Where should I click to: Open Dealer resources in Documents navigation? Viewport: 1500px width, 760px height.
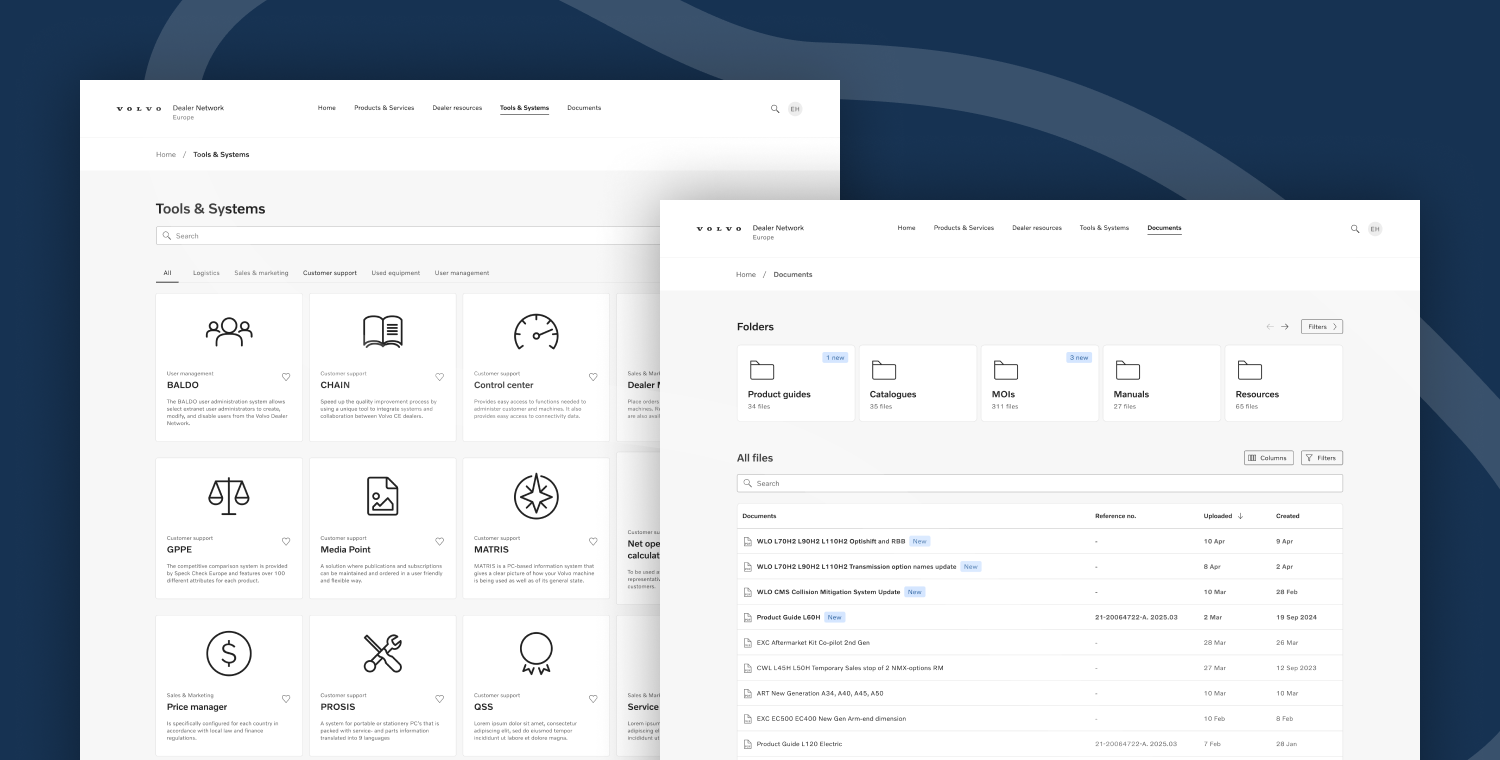pos(1036,228)
